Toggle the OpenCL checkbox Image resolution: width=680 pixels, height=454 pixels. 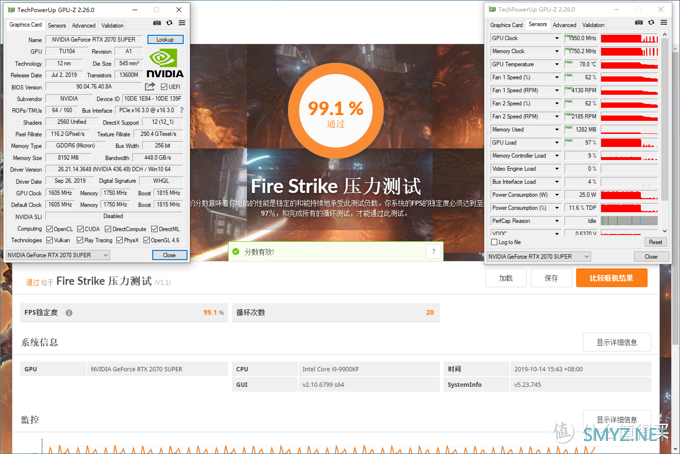[49, 229]
